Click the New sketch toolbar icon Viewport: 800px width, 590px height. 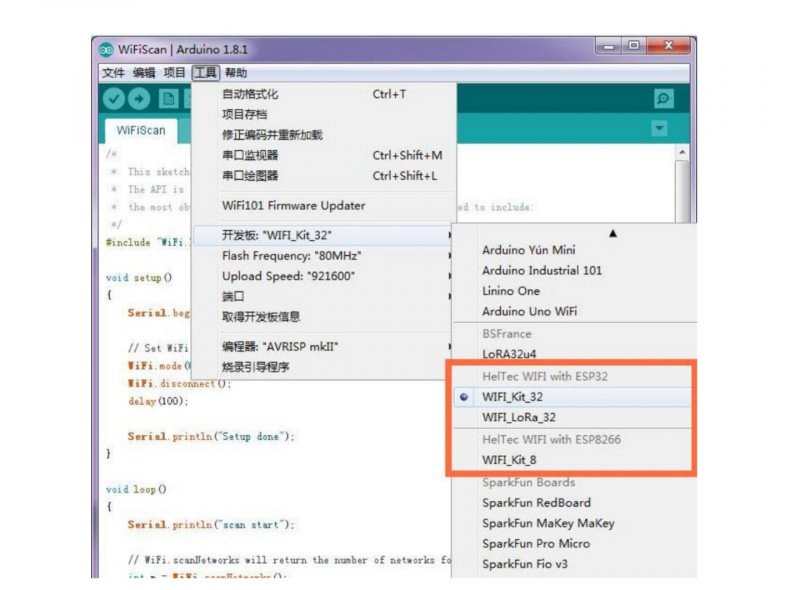168,99
